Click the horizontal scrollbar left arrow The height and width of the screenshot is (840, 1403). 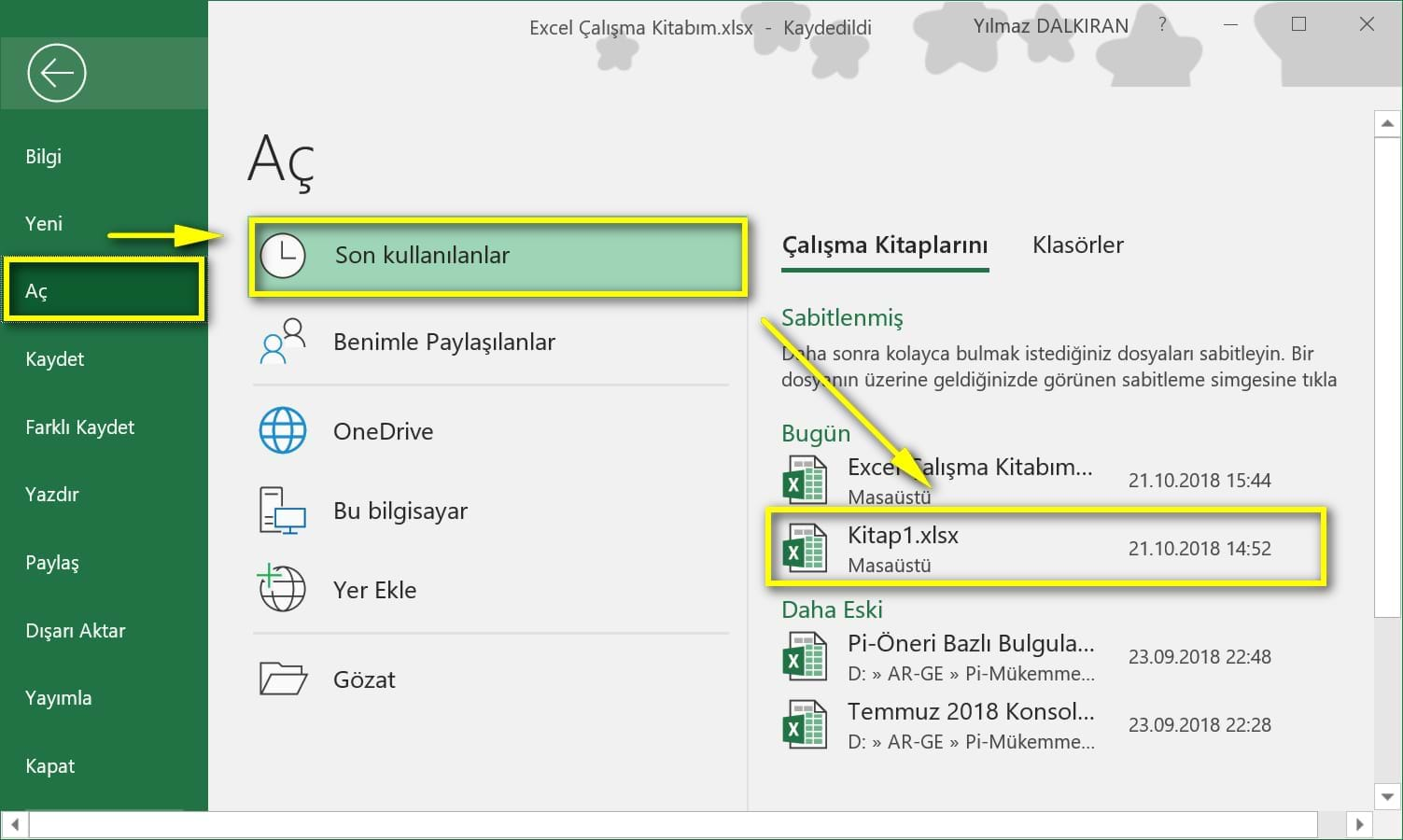pos(15,825)
